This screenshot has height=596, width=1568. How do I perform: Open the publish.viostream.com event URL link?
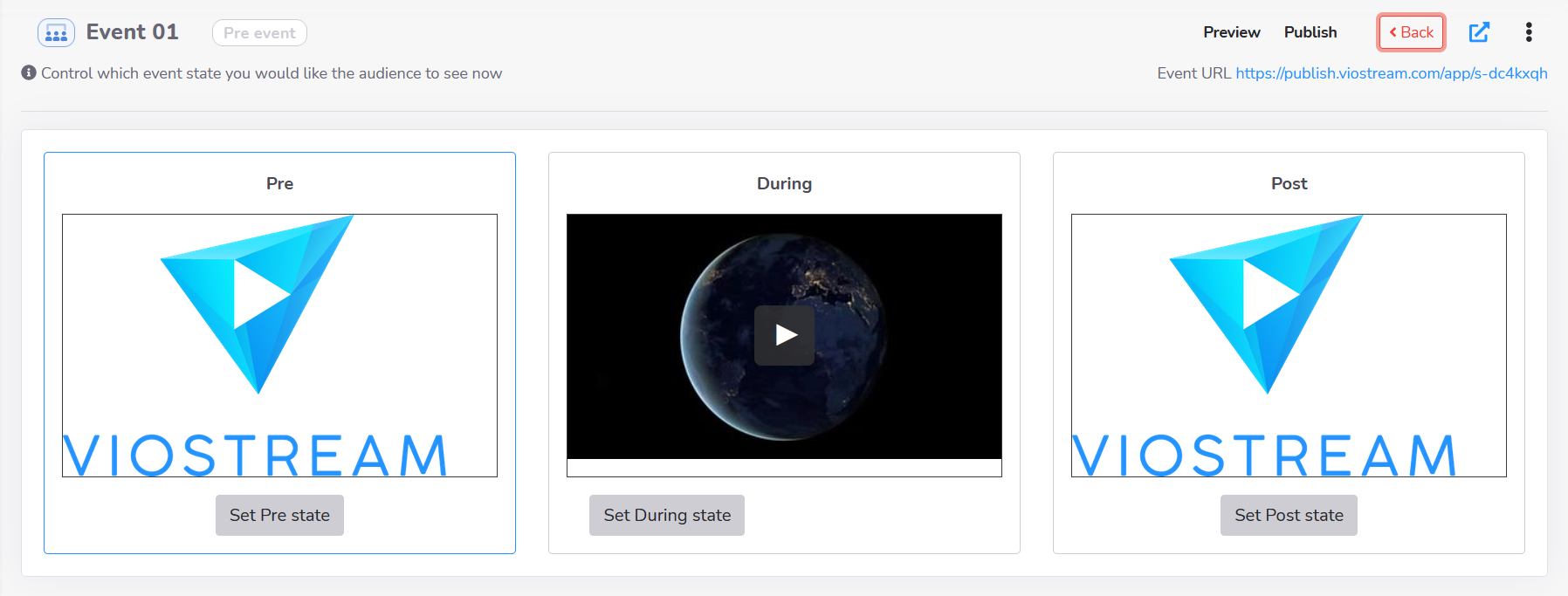pyautogui.click(x=1392, y=73)
